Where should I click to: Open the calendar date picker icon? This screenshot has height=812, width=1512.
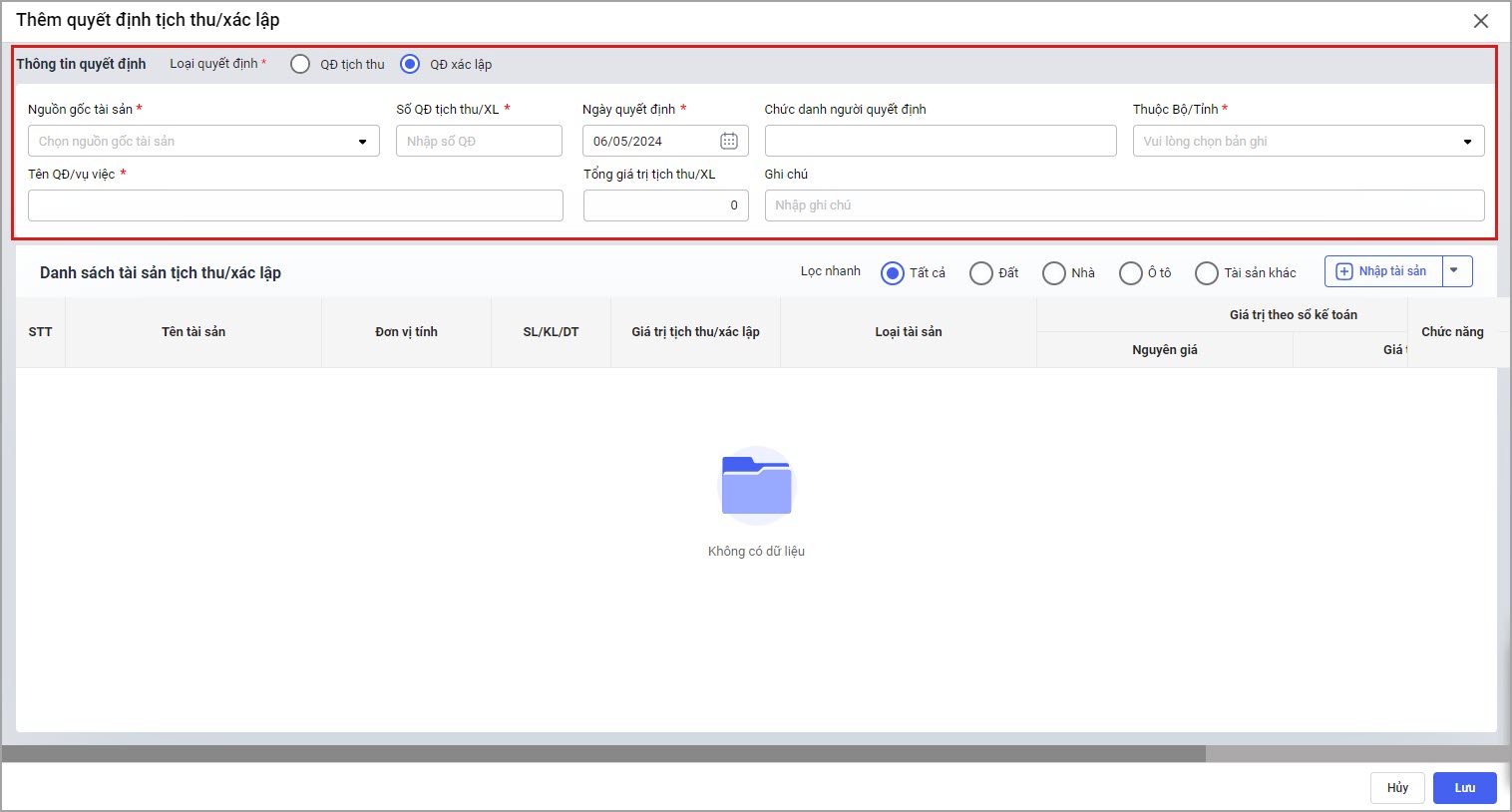(x=729, y=142)
